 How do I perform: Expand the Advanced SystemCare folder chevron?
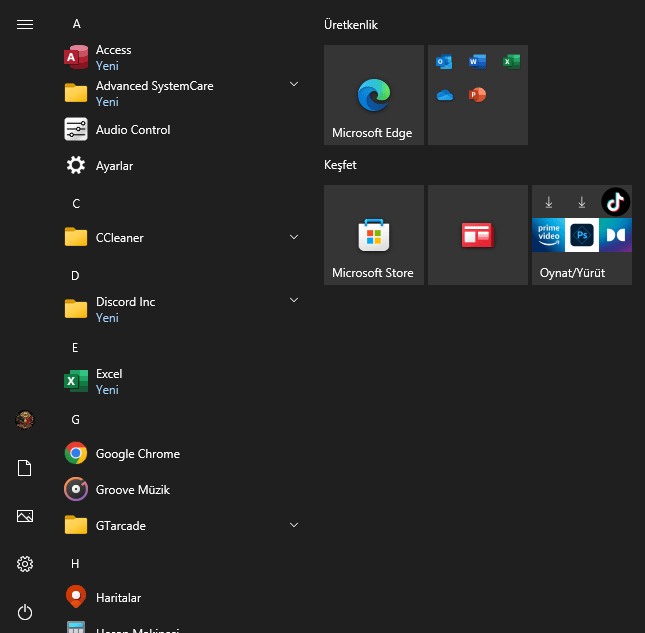pyautogui.click(x=294, y=84)
